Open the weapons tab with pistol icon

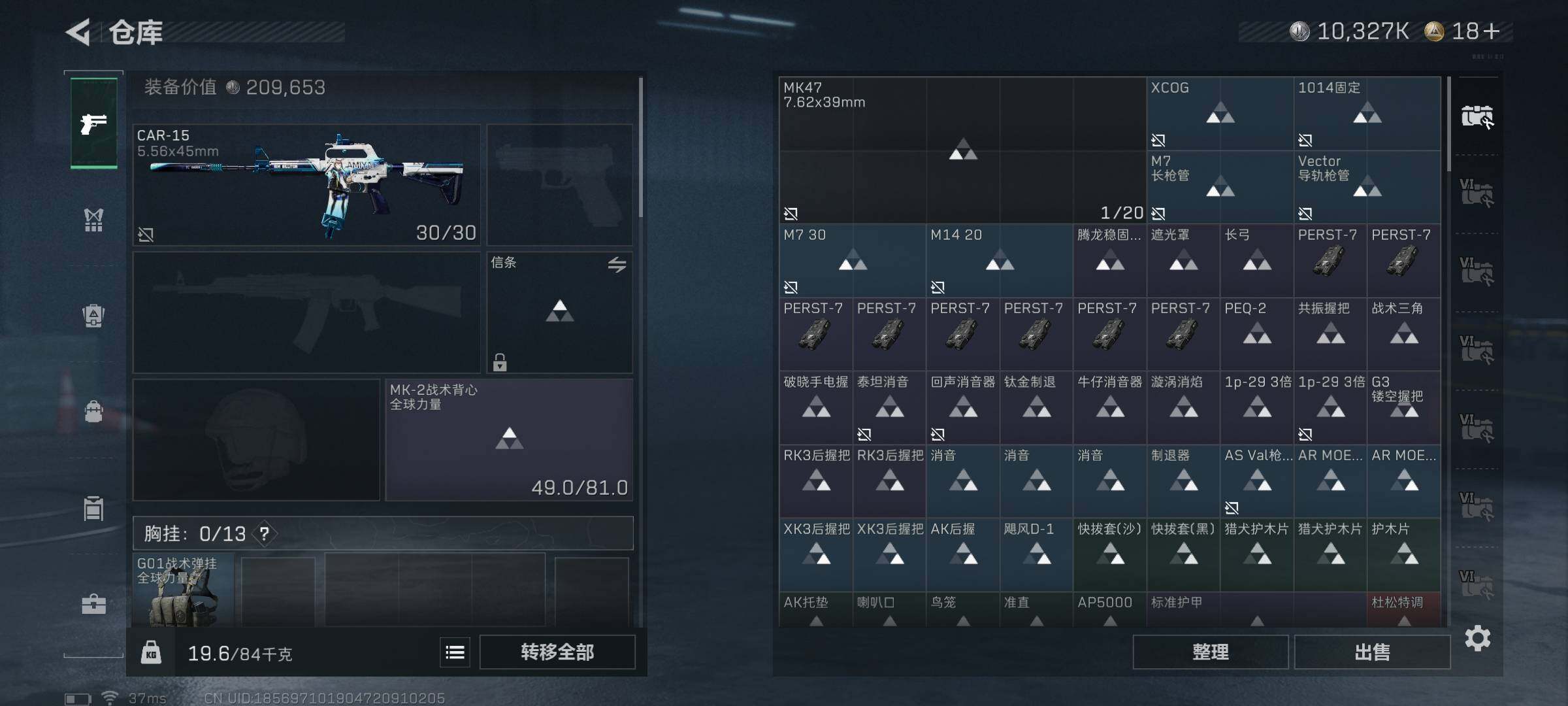93,123
